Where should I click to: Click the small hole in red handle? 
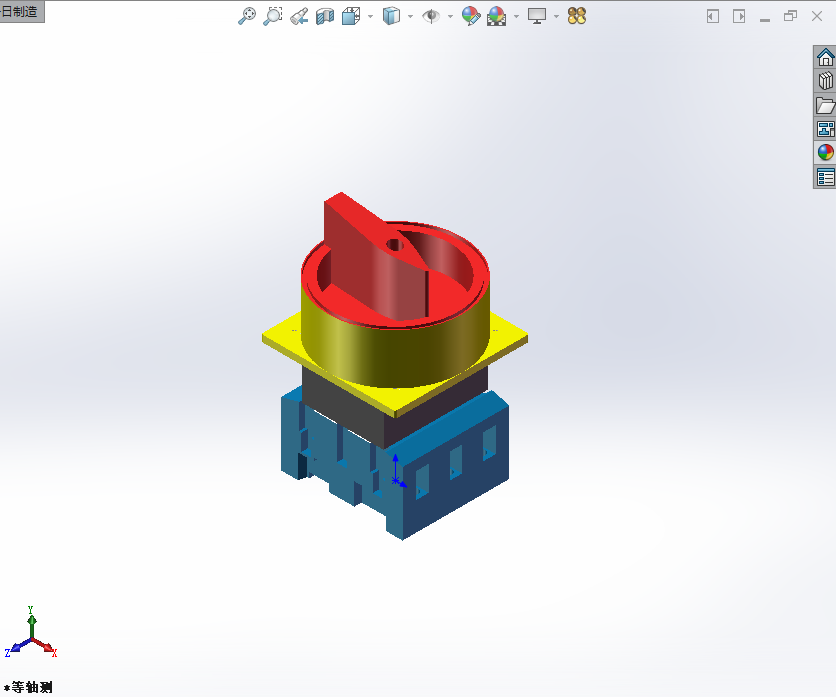[x=395, y=245]
